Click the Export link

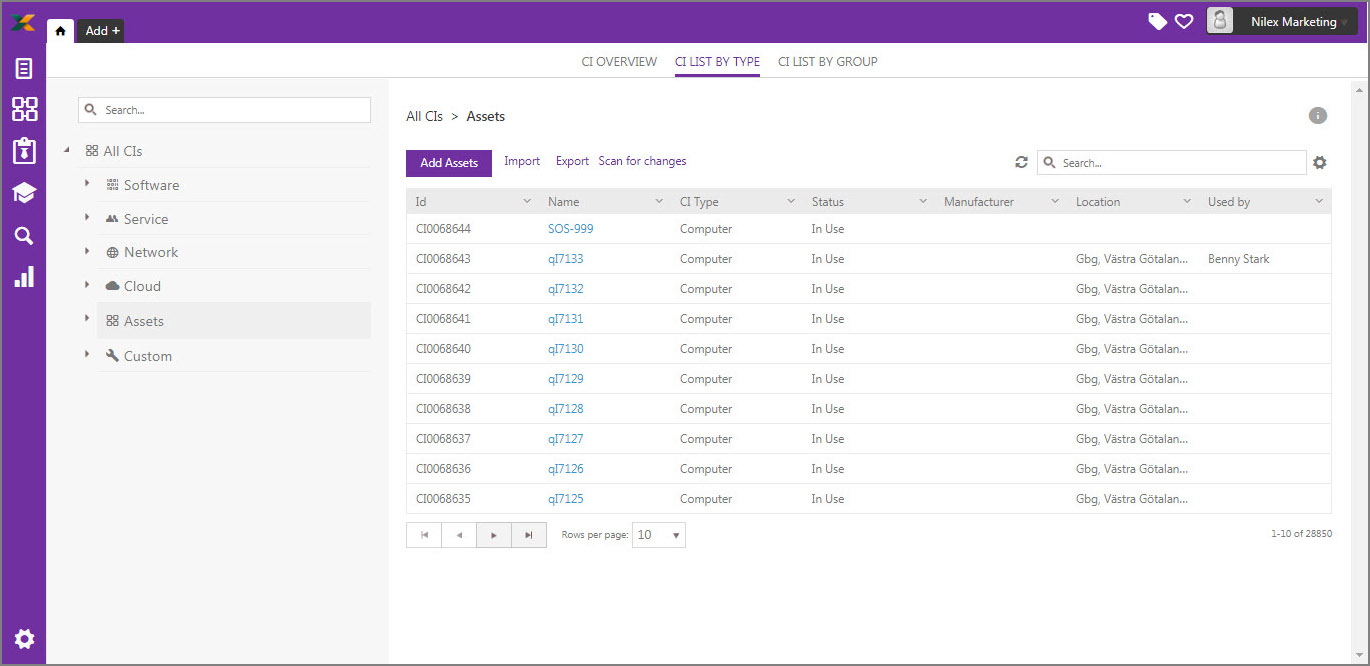pos(573,161)
